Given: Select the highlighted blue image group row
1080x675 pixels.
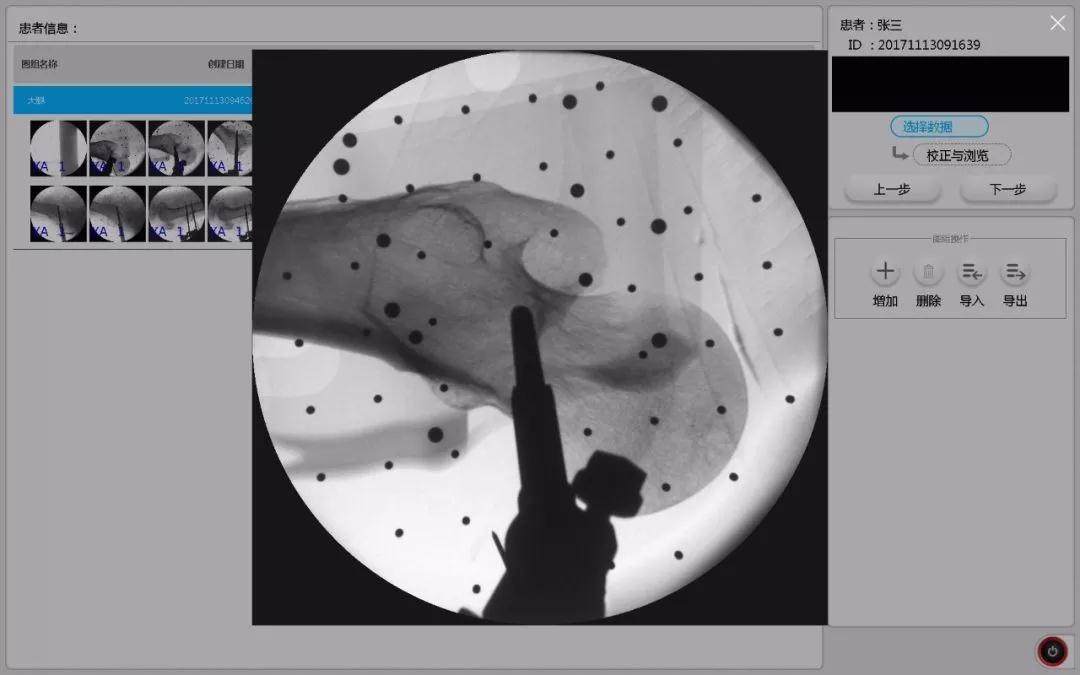Looking at the screenshot, I should 130,100.
